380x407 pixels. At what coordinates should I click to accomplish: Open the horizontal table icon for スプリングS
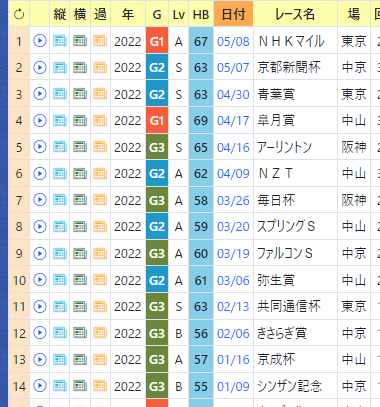(80, 227)
